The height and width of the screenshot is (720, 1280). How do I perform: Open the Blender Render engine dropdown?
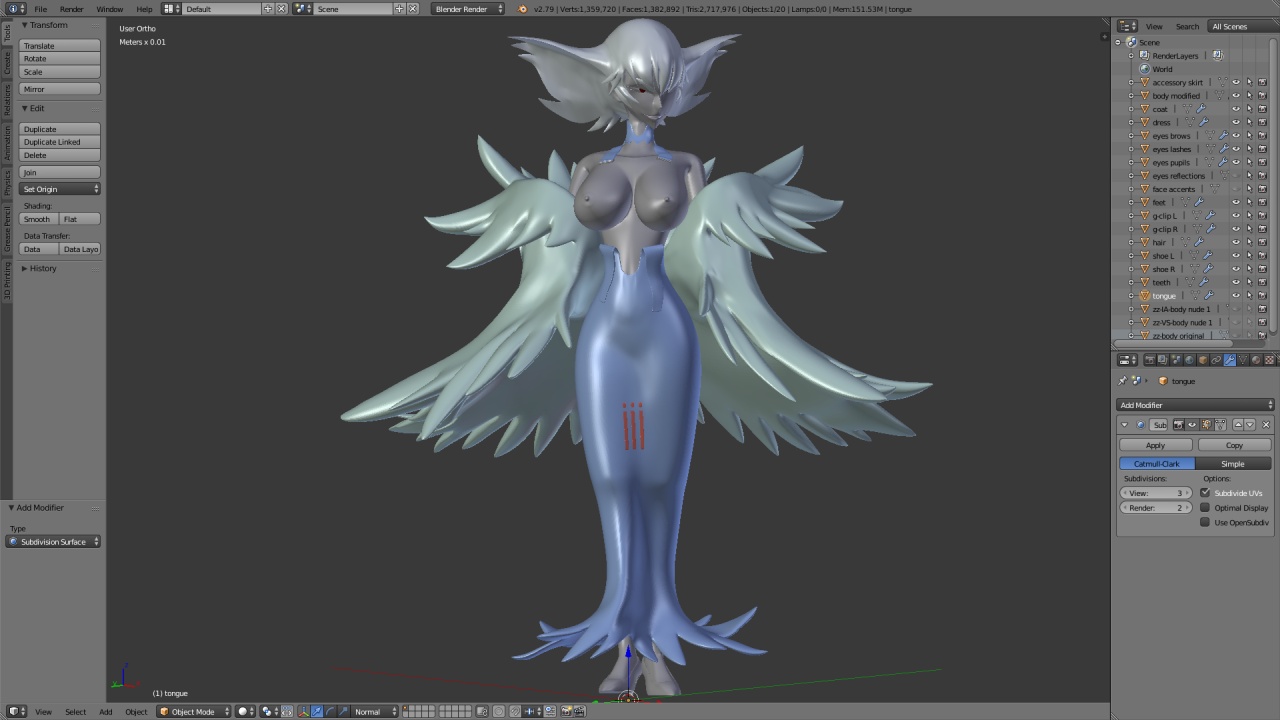(468, 9)
